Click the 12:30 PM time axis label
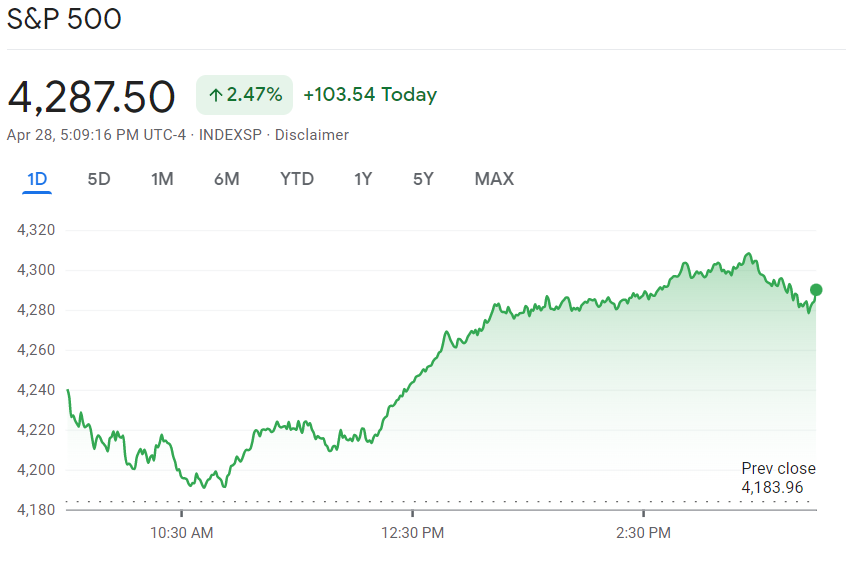The image size is (846, 564). 413,533
